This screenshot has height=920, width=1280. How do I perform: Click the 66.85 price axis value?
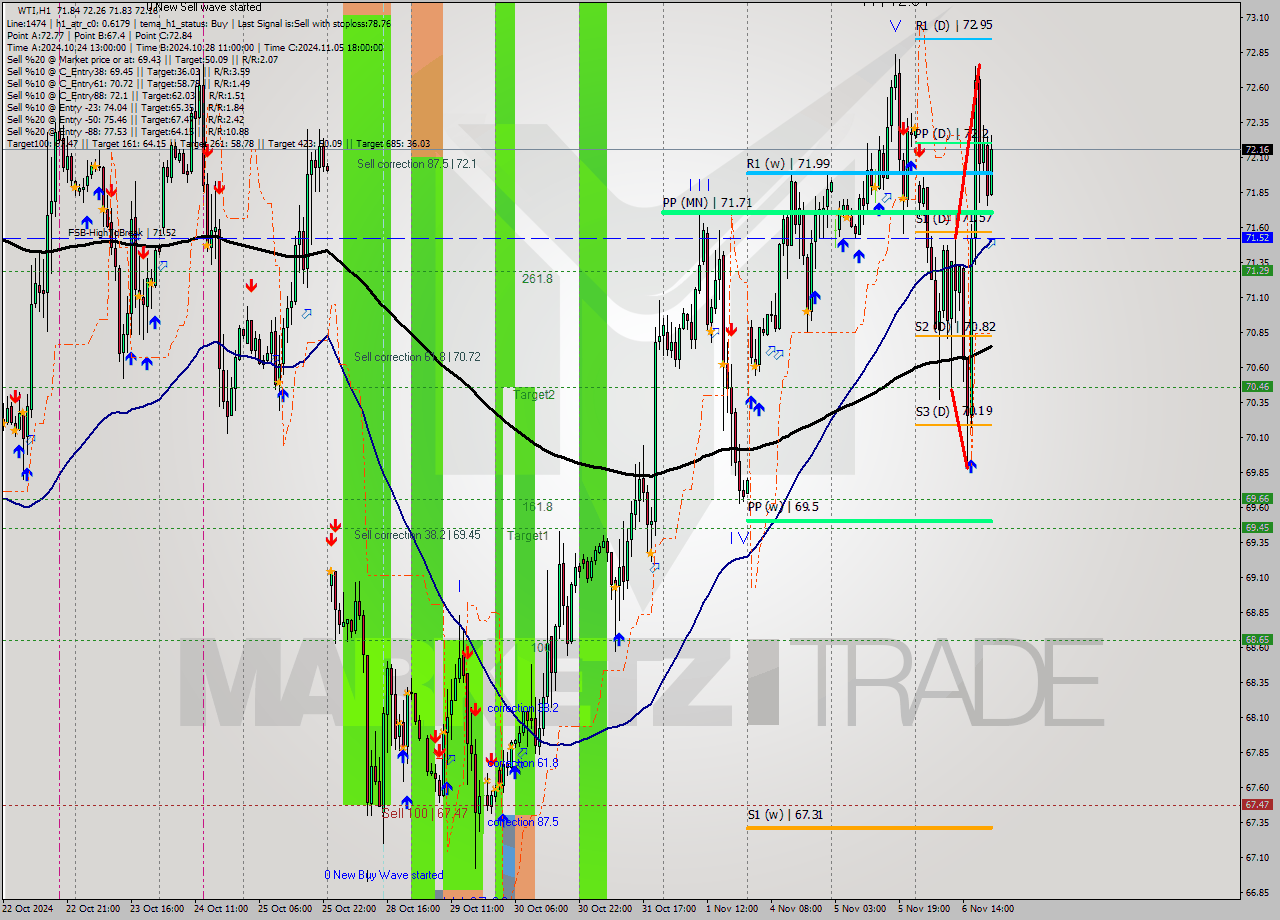[1257, 892]
